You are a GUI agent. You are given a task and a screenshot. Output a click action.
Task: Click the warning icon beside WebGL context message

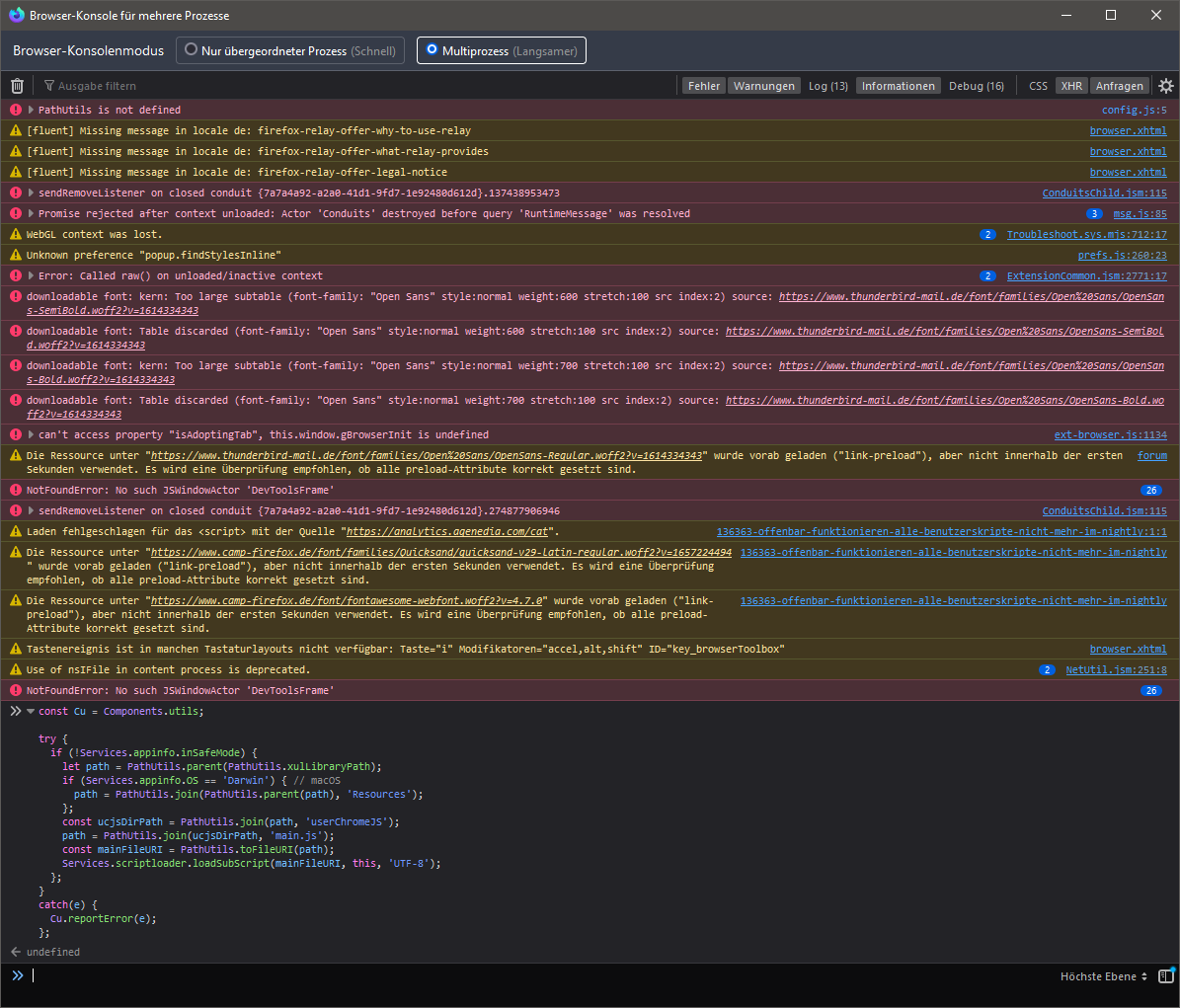tap(16, 234)
